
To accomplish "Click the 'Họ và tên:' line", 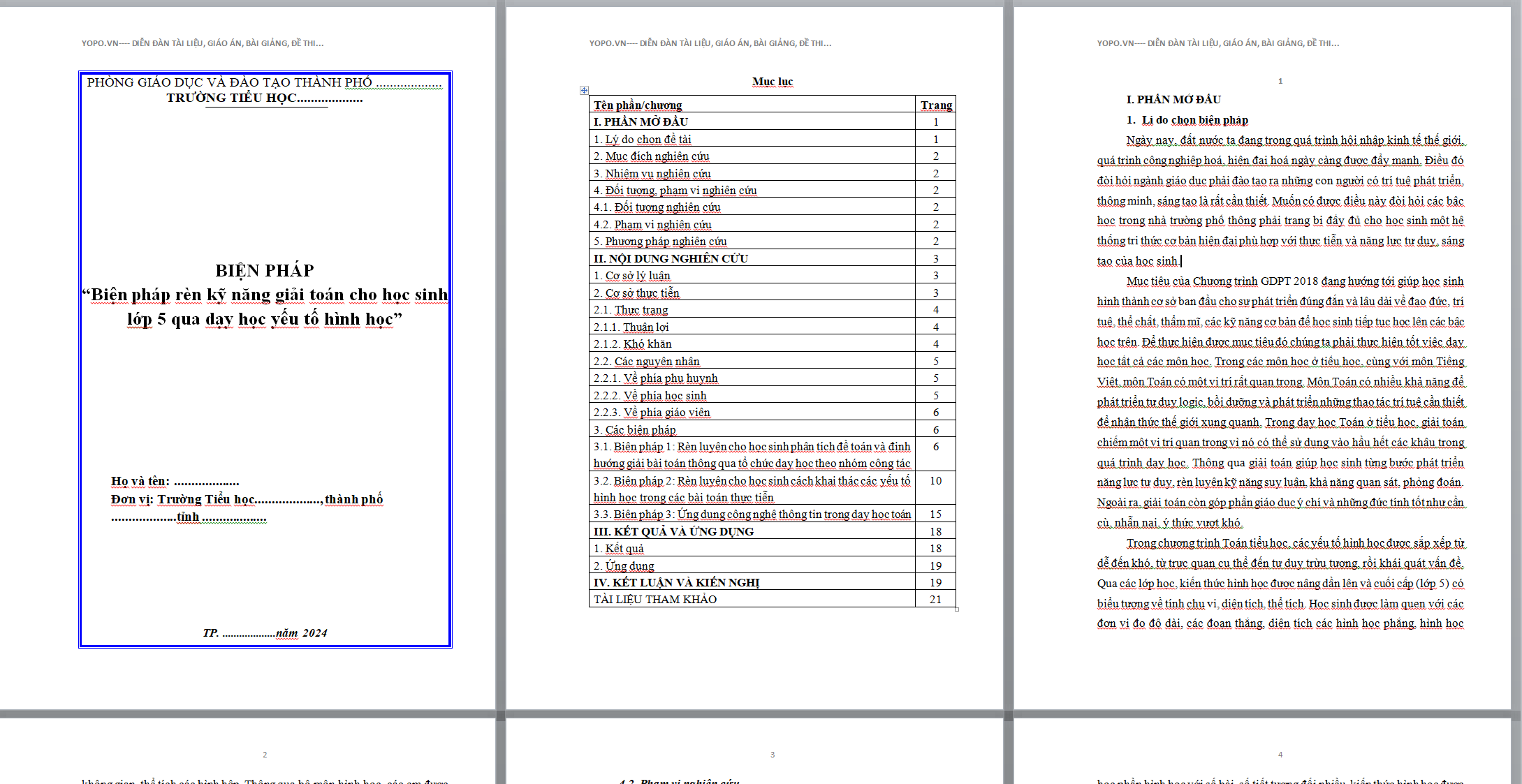I will coord(175,481).
